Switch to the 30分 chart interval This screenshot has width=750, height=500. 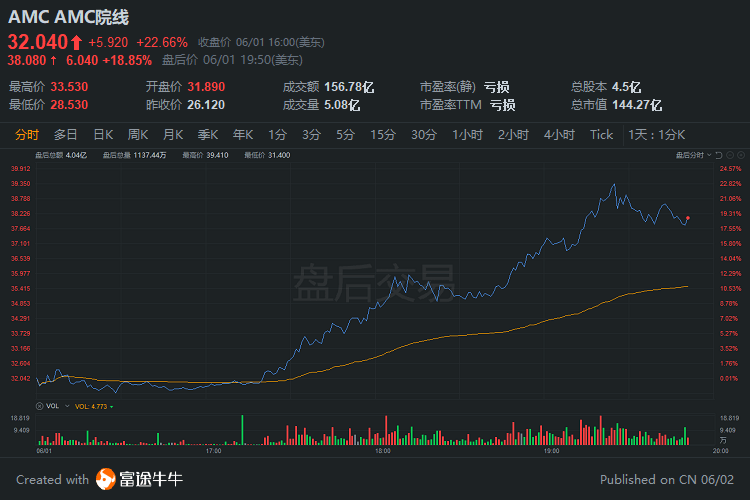tap(424, 135)
